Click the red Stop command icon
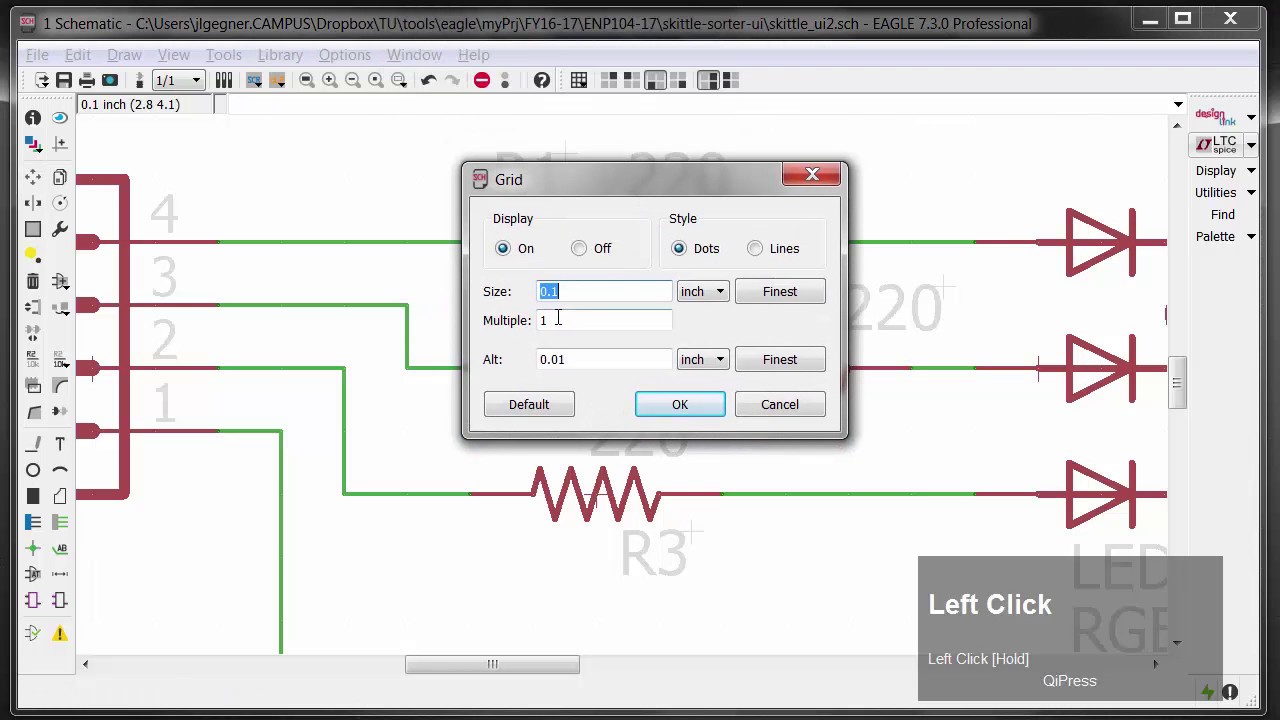This screenshot has height=720, width=1280. pos(482,80)
